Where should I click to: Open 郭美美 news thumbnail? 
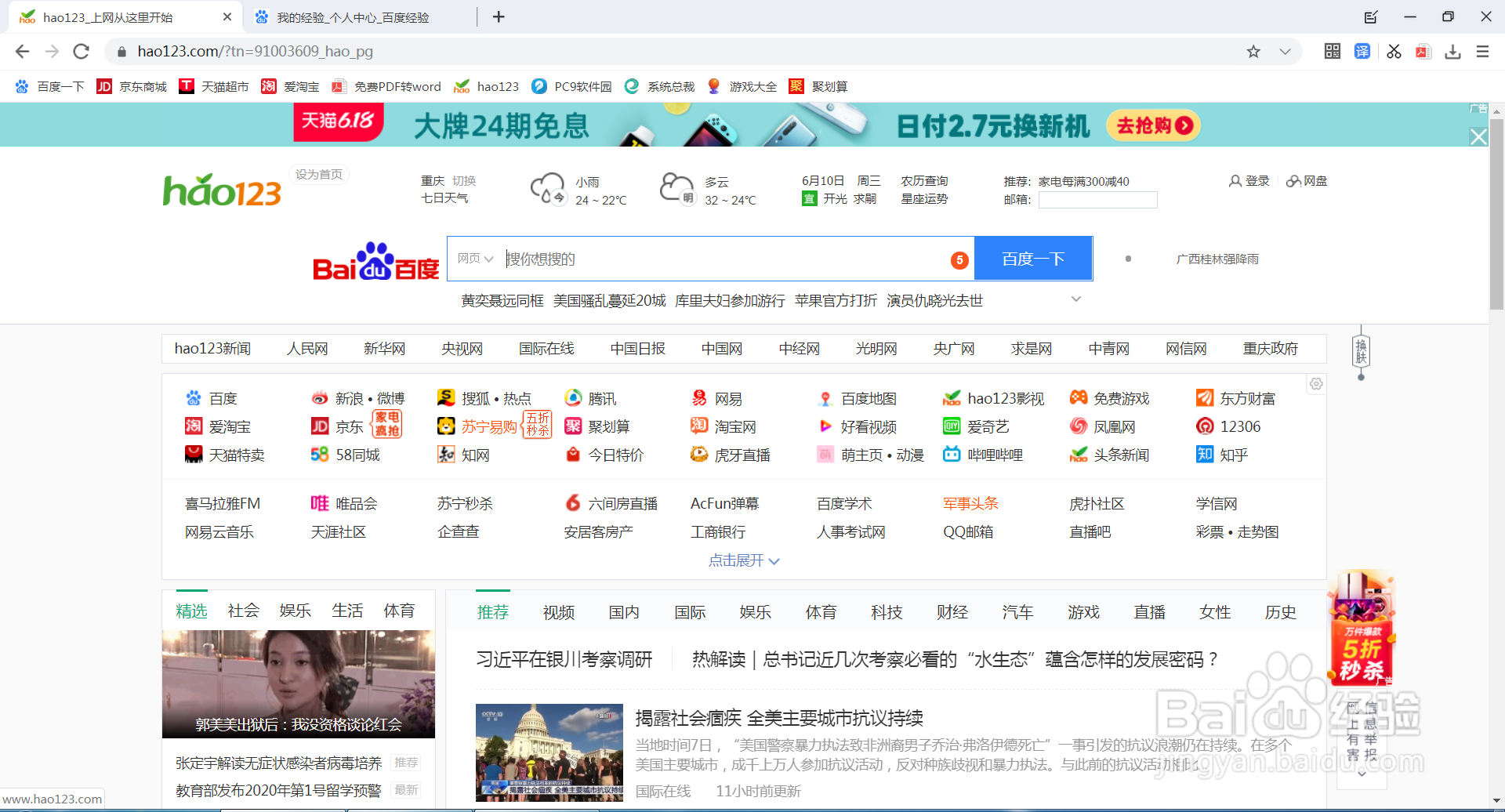click(x=299, y=684)
